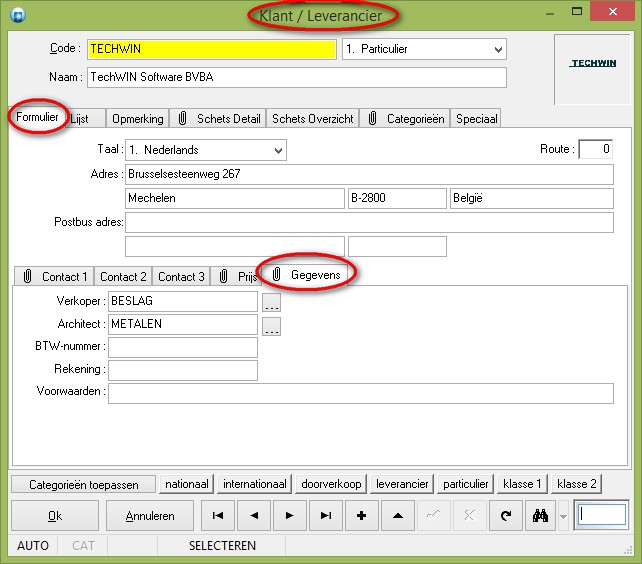Toggle the internationaal category button
The height and width of the screenshot is (564, 642).
click(255, 484)
